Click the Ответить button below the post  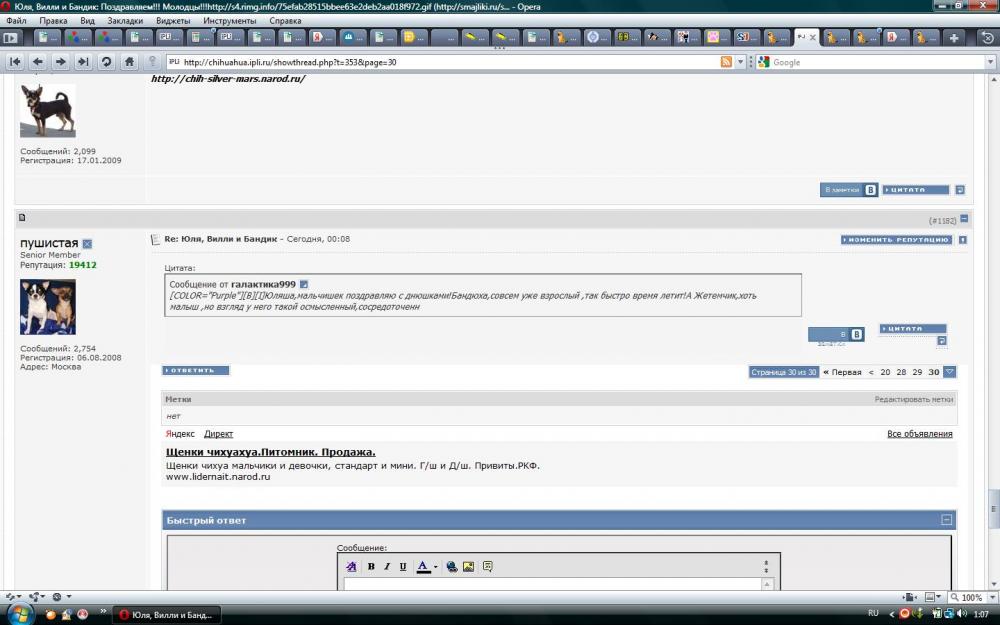pos(196,370)
